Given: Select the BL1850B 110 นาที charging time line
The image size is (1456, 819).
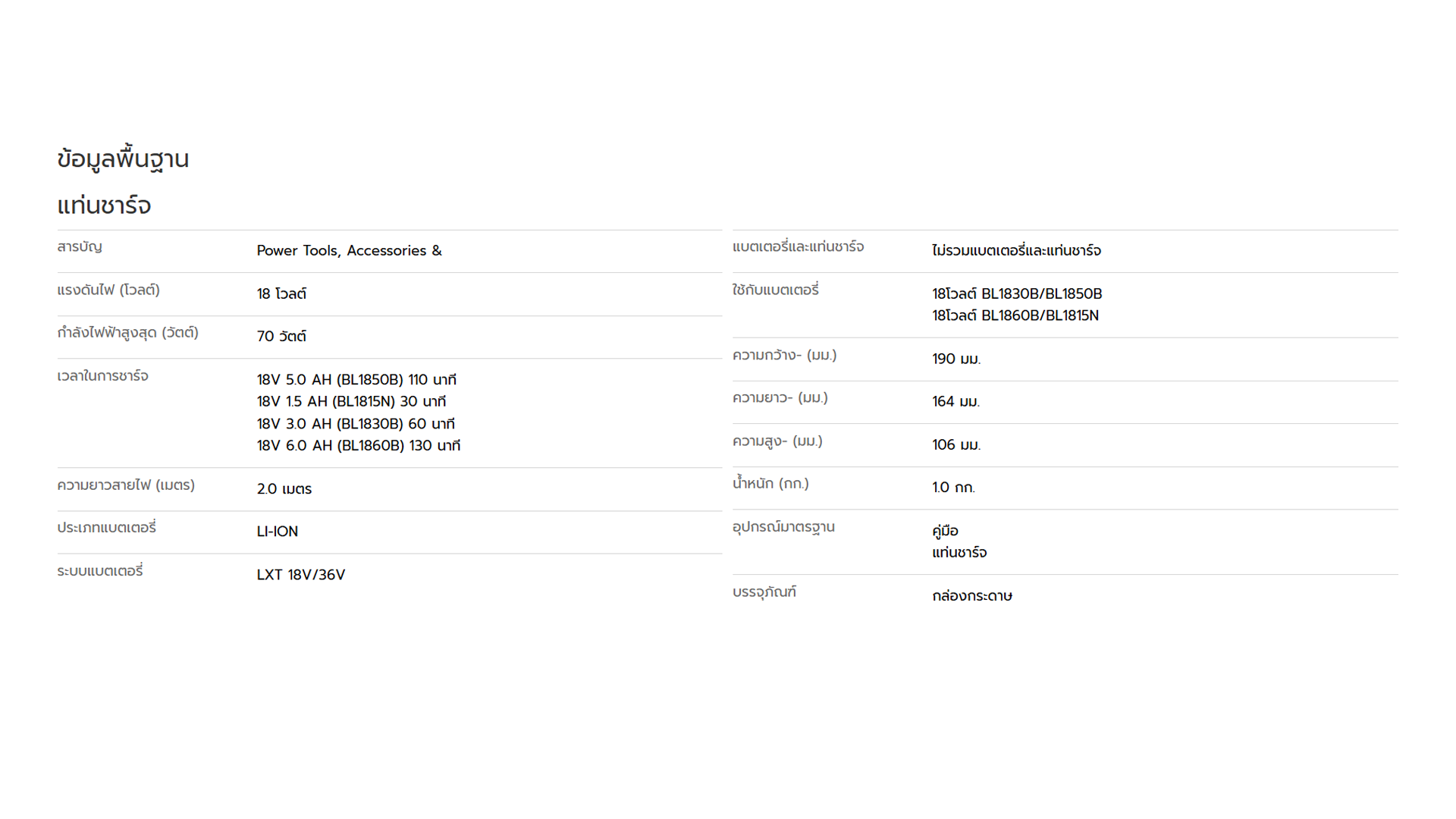Looking at the screenshot, I should 356,380.
